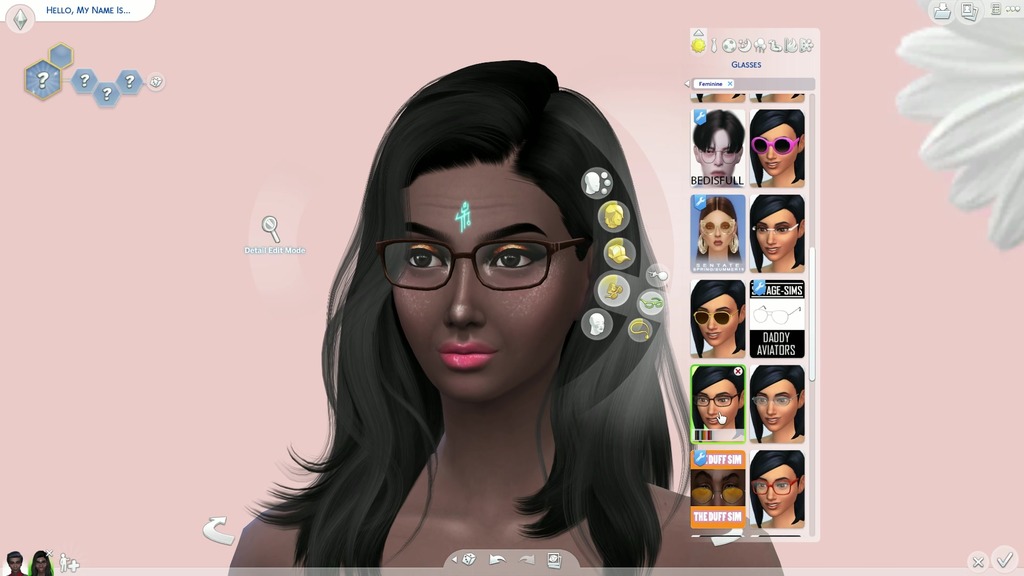Screen dimensions: 1024x576
Task: Pick the white half-rim glasses thumbnail
Action: coord(777,233)
